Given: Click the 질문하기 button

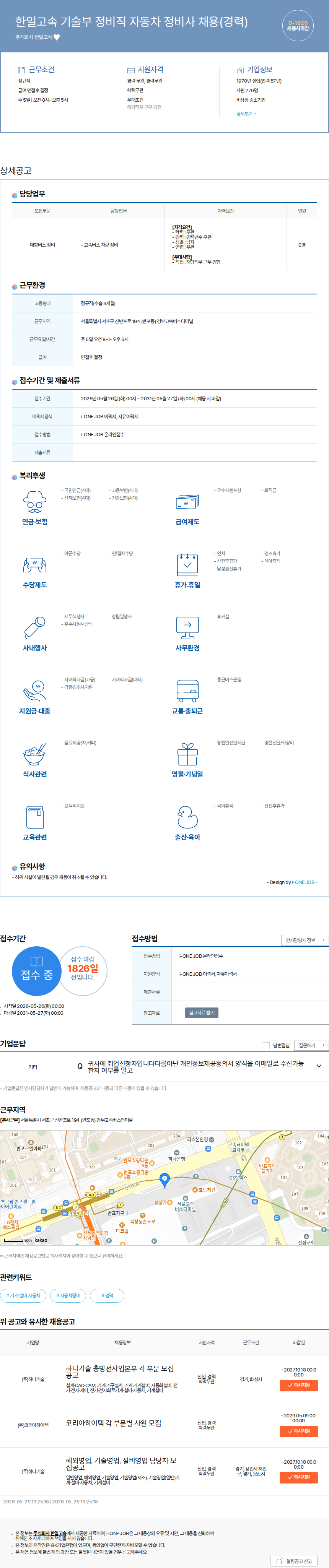Looking at the screenshot, I should tap(311, 1045).
